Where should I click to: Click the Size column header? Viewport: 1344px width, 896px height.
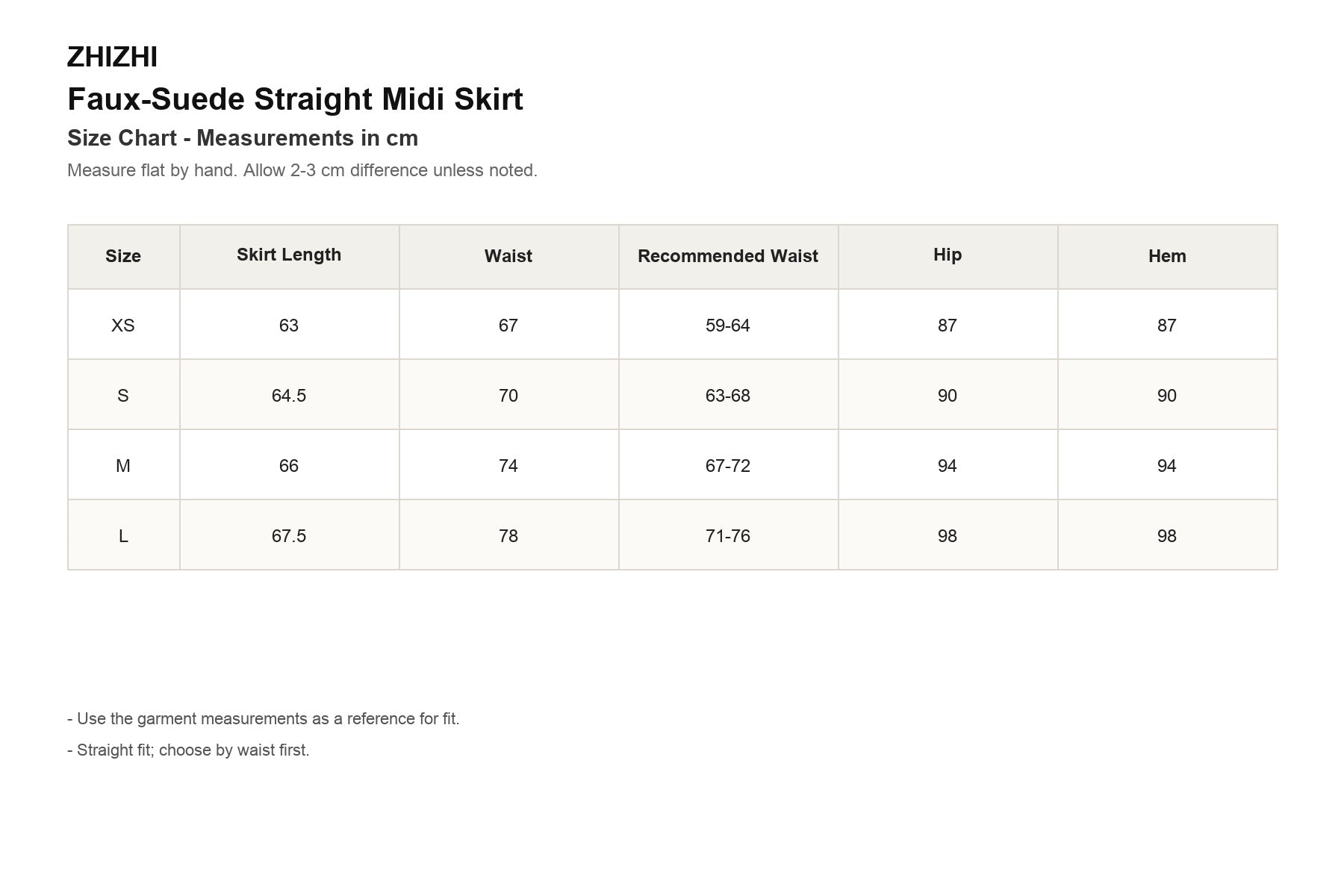coord(123,256)
